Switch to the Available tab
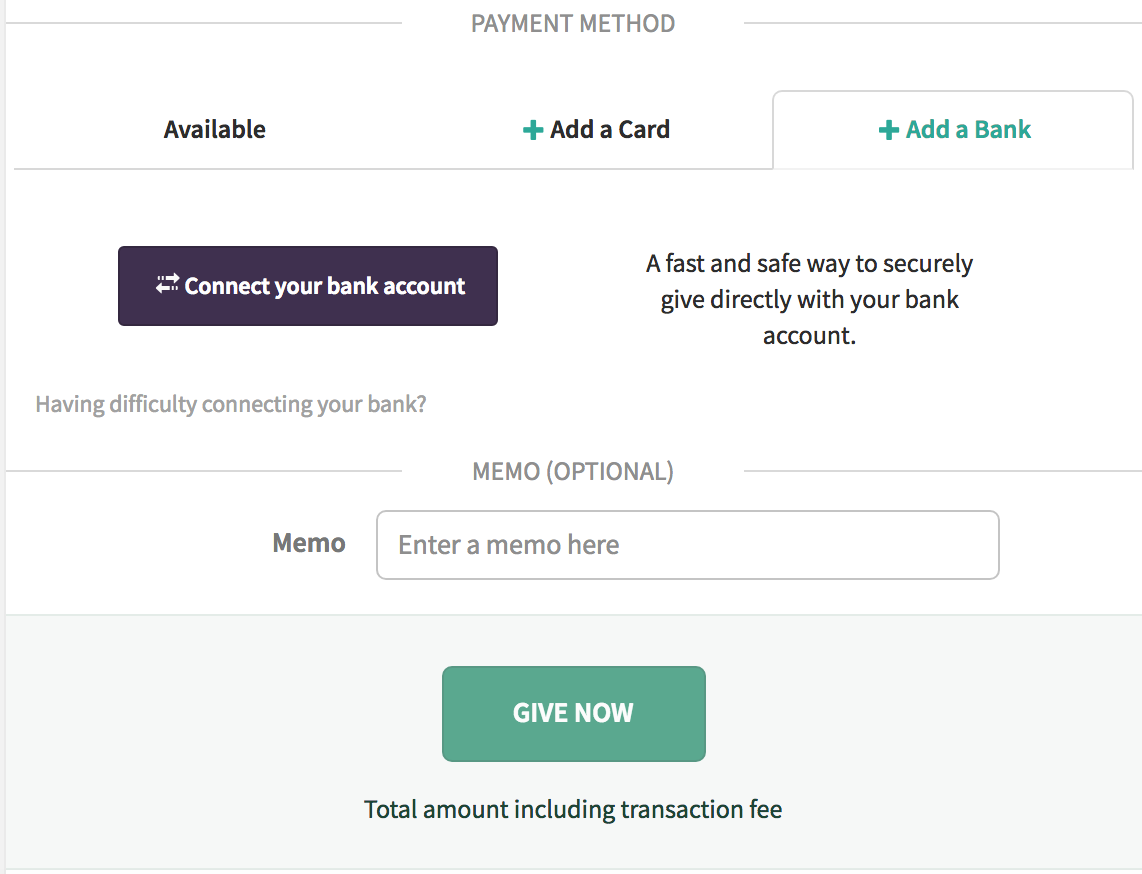Screen dimensions: 1142x874 [215, 130]
